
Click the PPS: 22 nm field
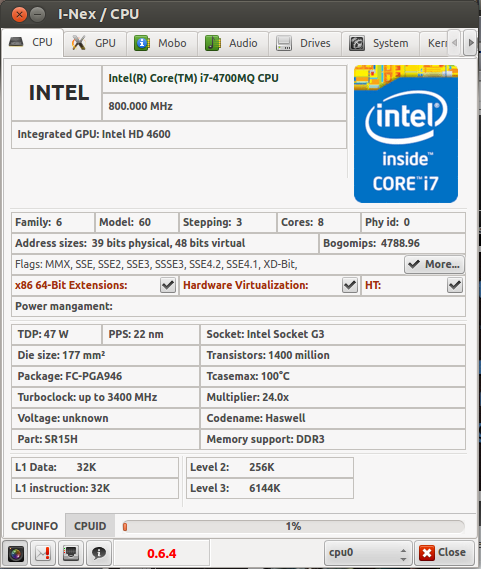[151, 334]
